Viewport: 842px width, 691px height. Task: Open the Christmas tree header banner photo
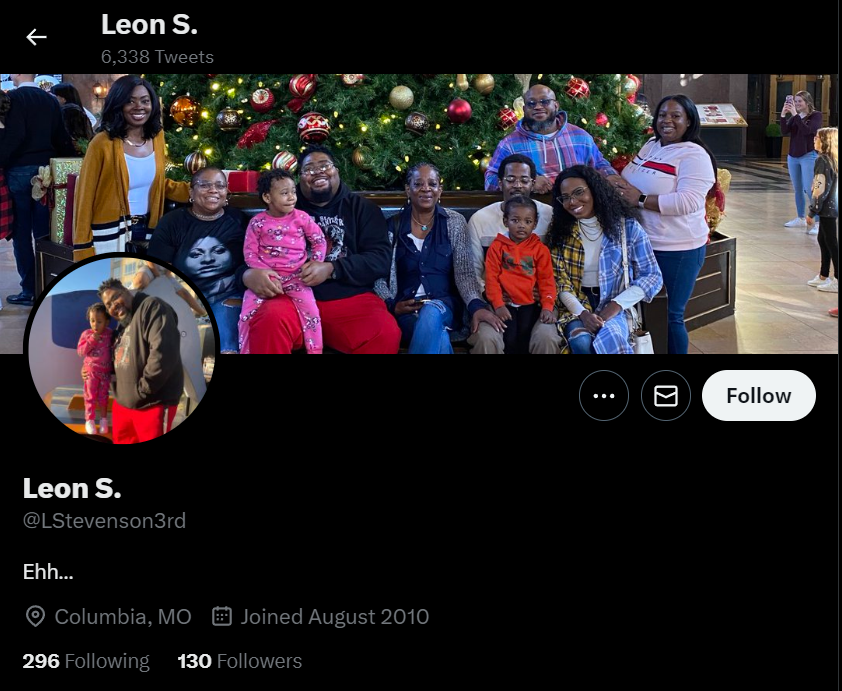click(x=419, y=214)
